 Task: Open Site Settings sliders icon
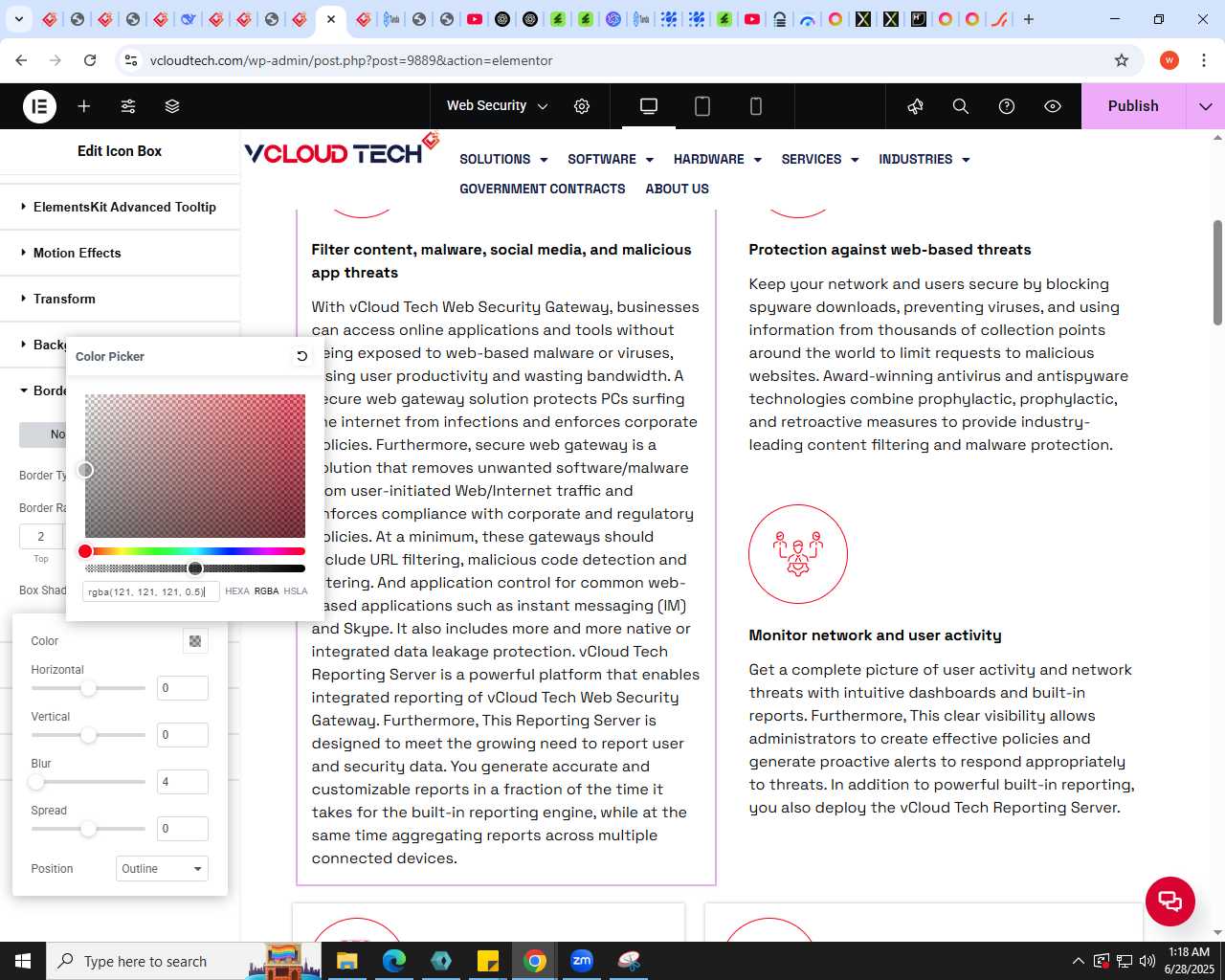pyautogui.click(x=128, y=106)
